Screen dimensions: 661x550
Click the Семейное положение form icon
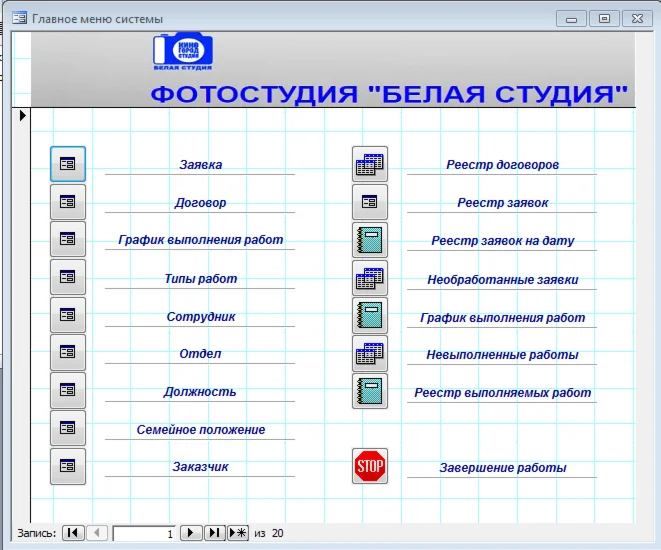click(x=68, y=429)
